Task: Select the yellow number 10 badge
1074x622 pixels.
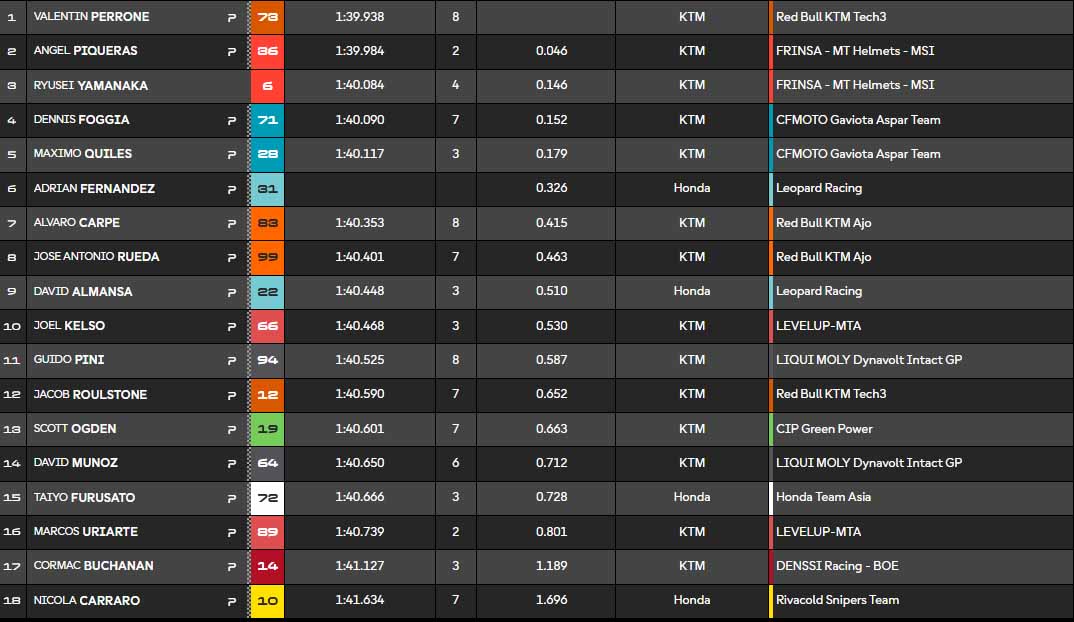Action: pyautogui.click(x=268, y=601)
